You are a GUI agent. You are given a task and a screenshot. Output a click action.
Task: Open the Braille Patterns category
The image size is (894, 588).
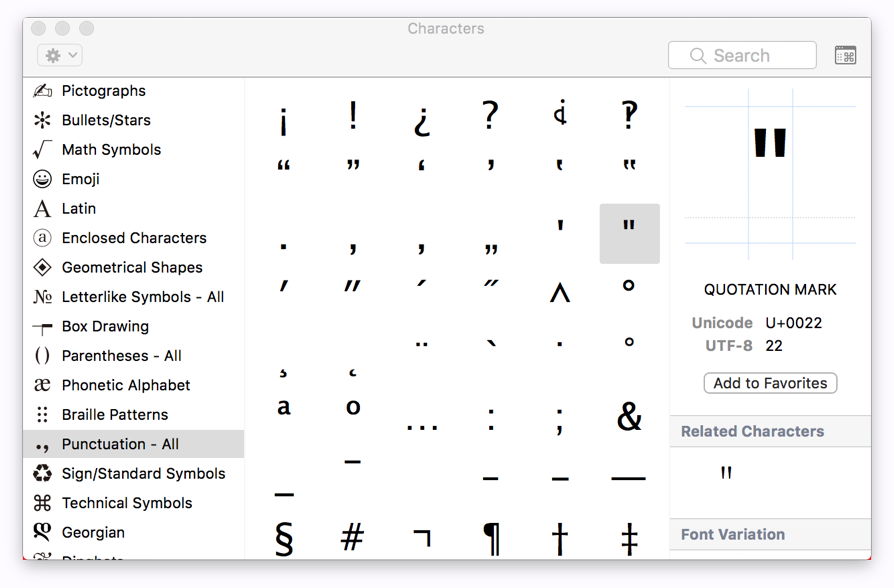(x=115, y=415)
